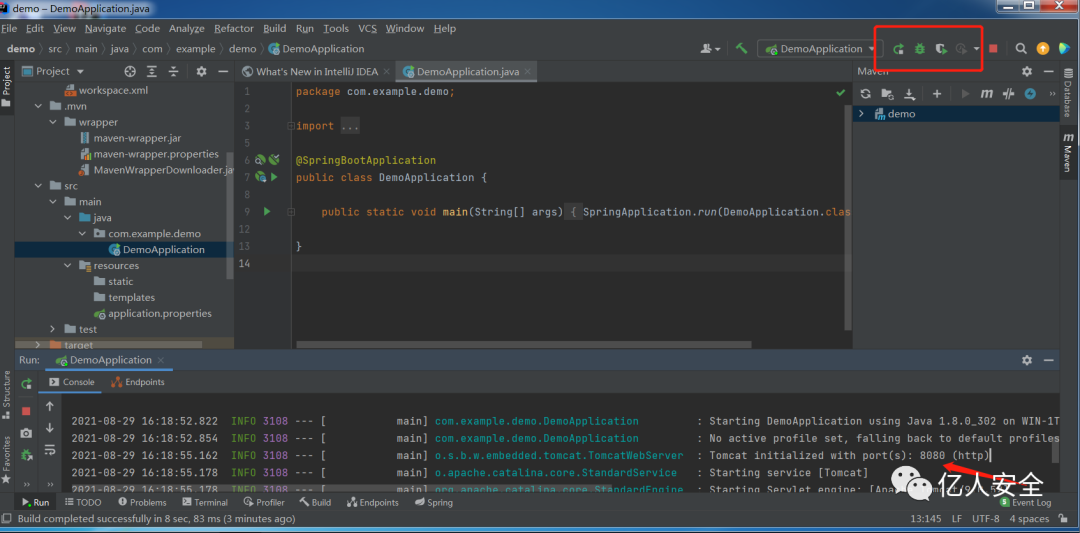
Task: Click the thread dump camera icon in Run panel
Action: 26,432
